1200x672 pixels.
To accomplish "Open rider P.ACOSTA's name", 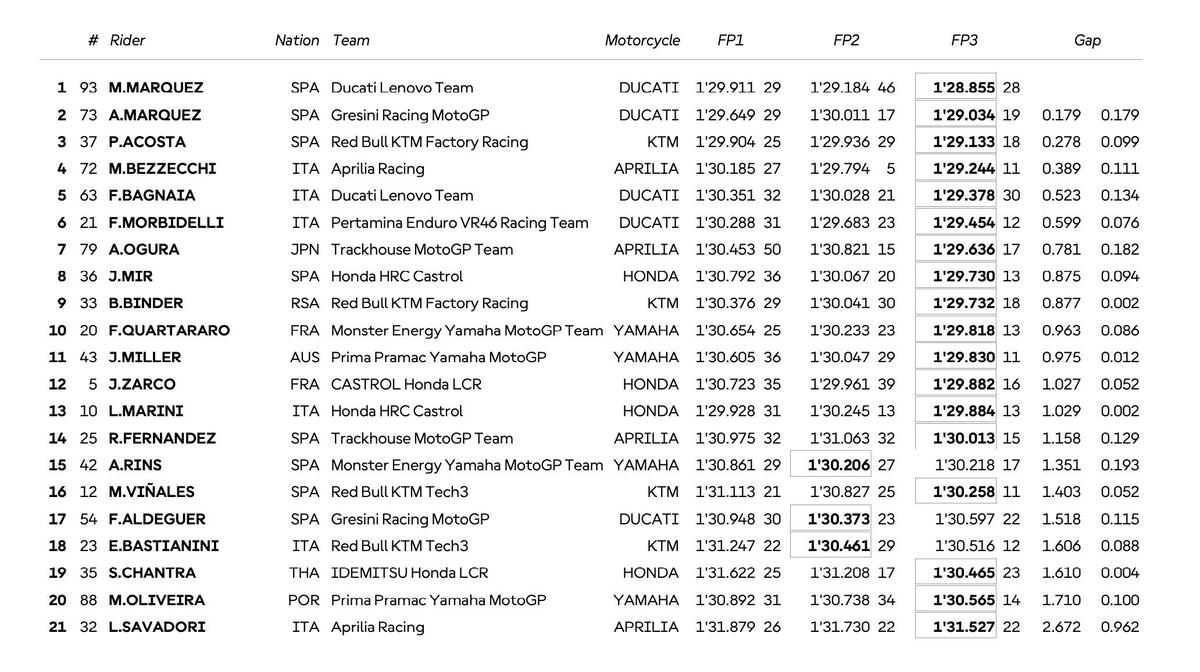I will coord(147,142).
